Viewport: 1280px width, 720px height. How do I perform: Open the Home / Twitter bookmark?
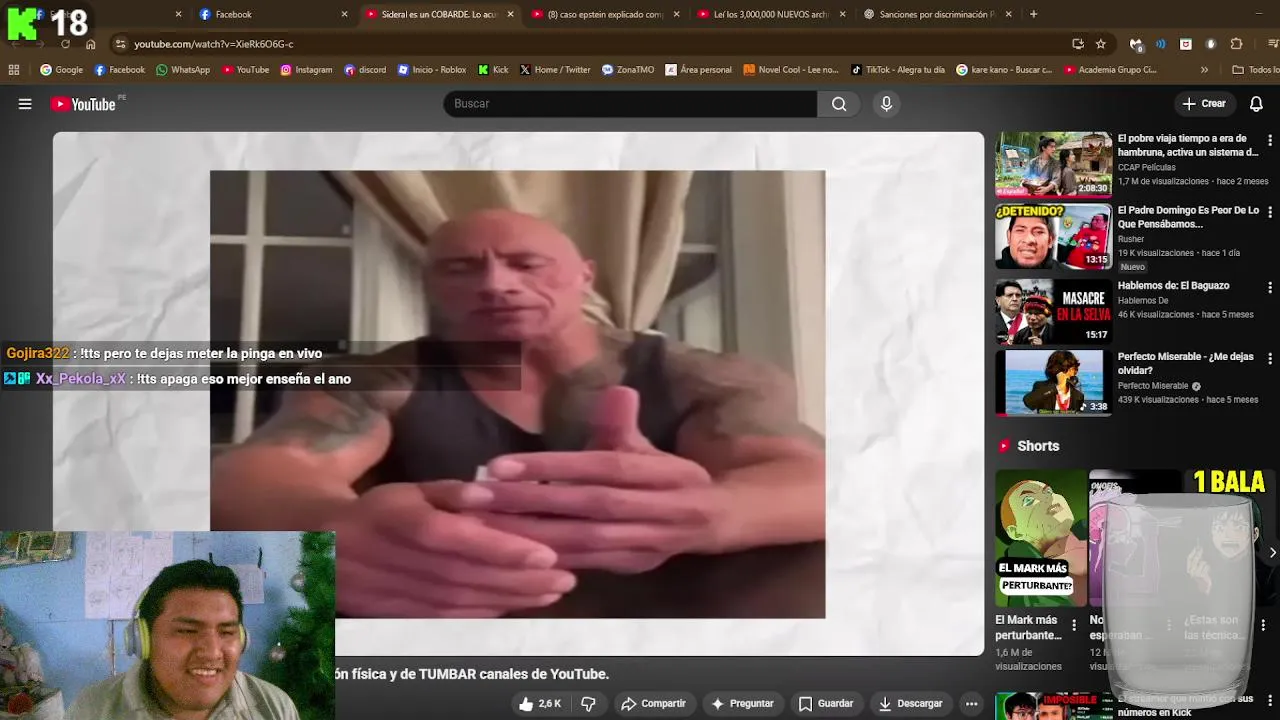(x=555, y=70)
